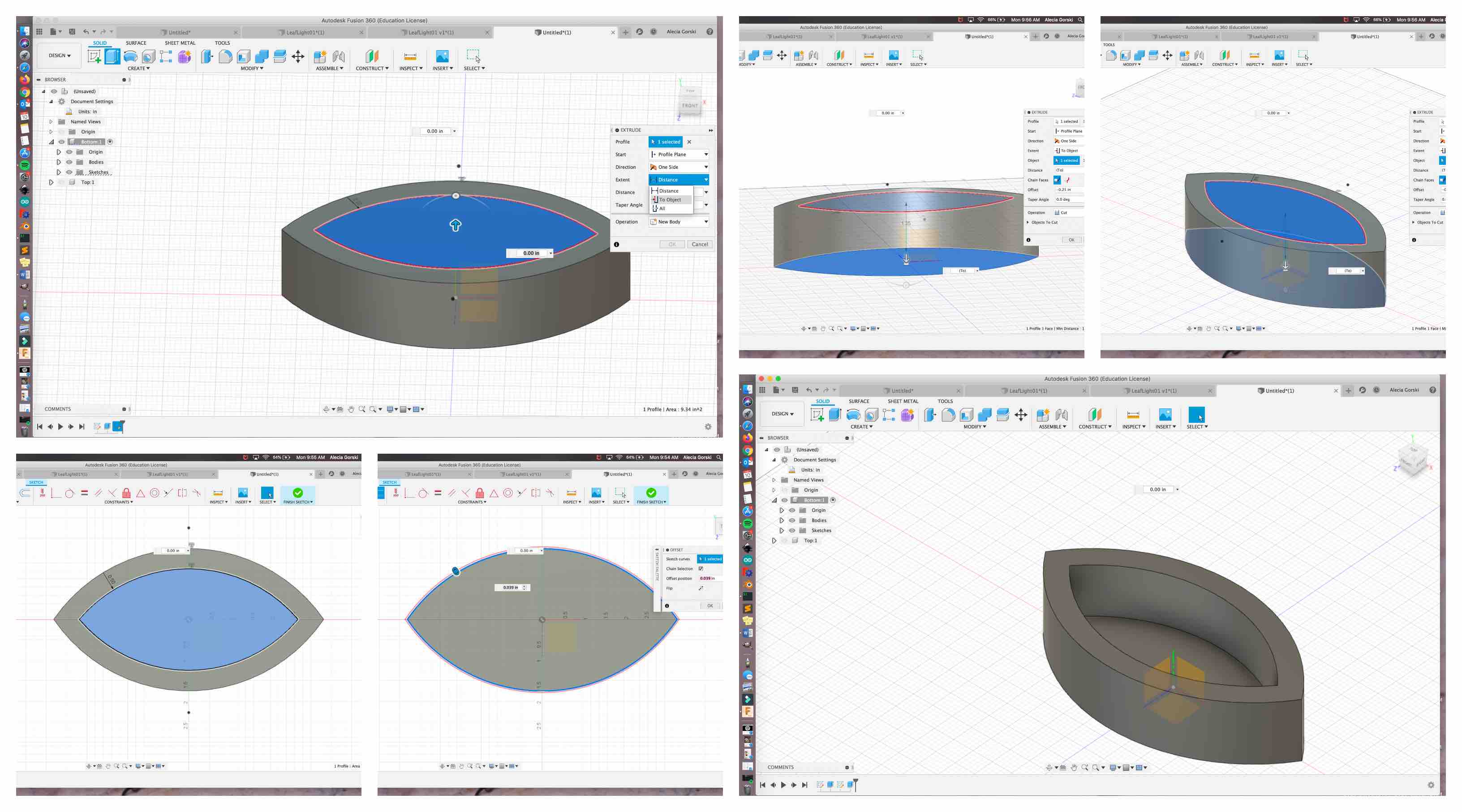Click the Inspect toolbar icon
The image size is (1462, 812).
(408, 57)
